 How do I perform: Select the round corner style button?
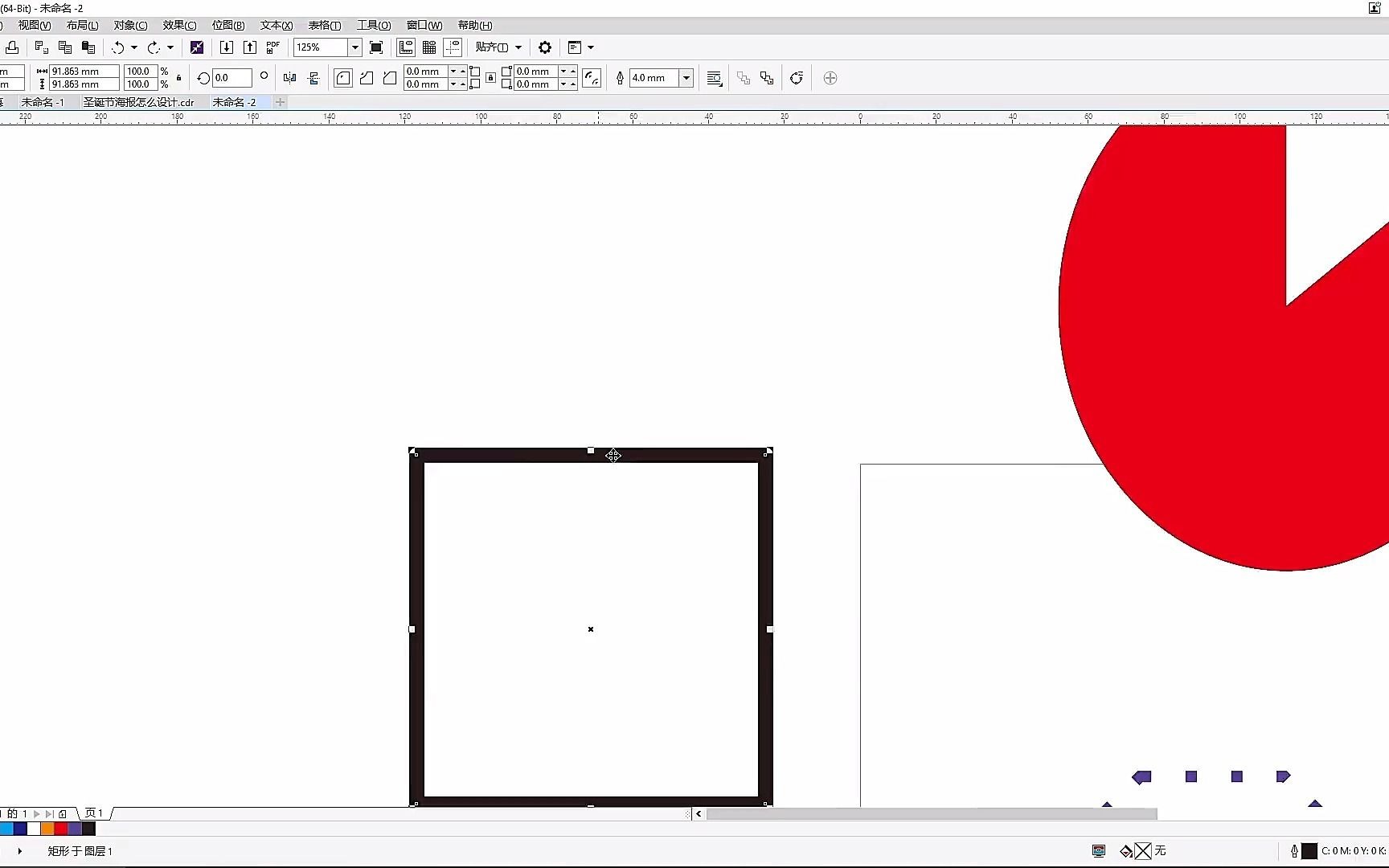pos(343,78)
